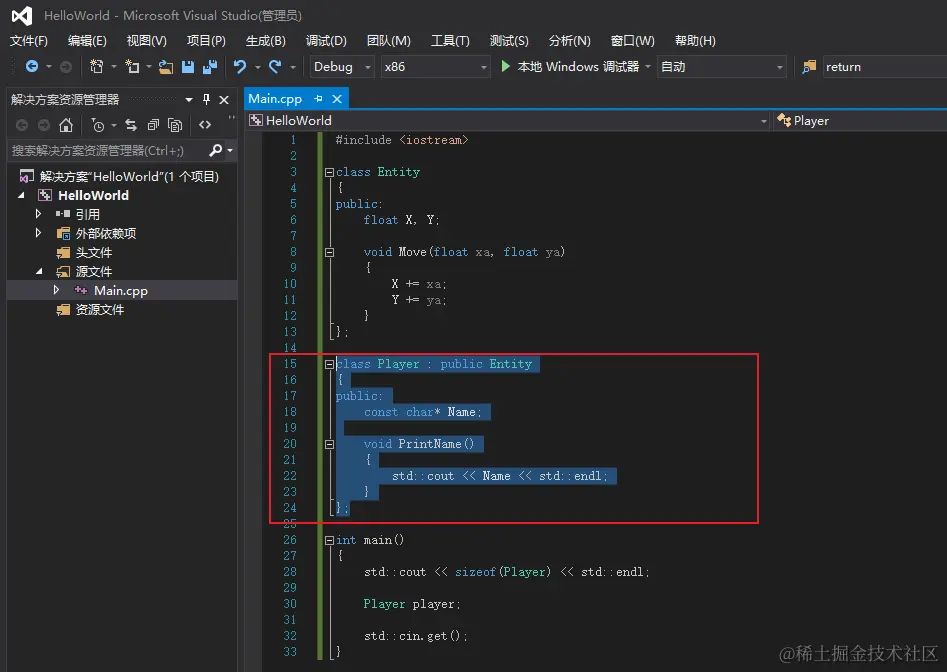Collapse the HelloWorld project node
The image size is (947, 672).
pyautogui.click(x=22, y=195)
